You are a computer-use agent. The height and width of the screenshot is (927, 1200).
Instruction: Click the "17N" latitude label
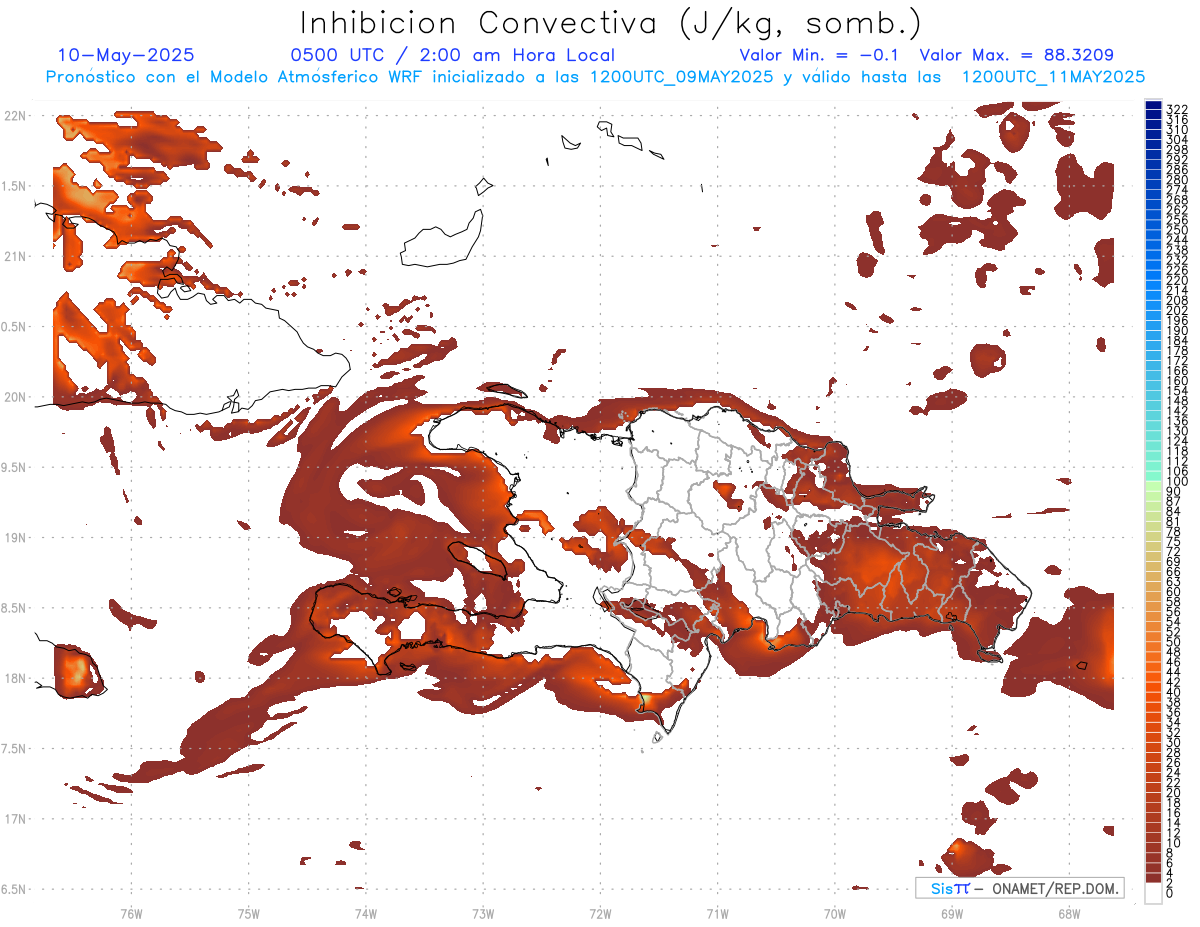coord(17,819)
